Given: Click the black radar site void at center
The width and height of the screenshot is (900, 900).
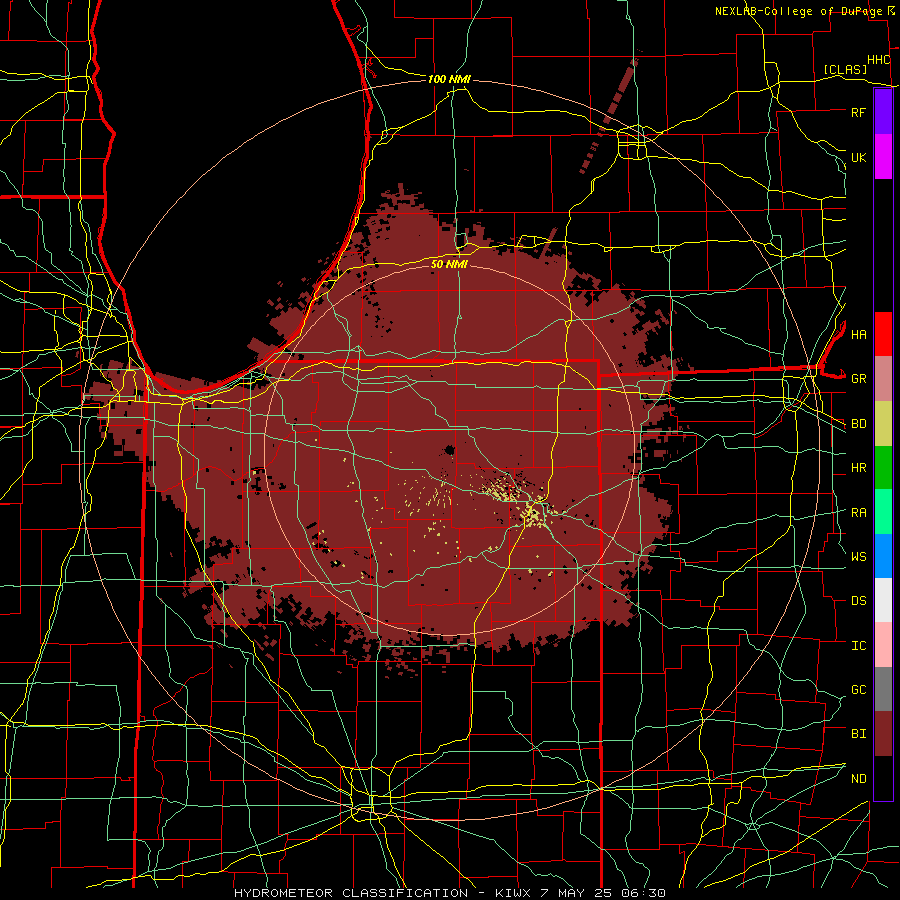Looking at the screenshot, I should tap(449, 449).
